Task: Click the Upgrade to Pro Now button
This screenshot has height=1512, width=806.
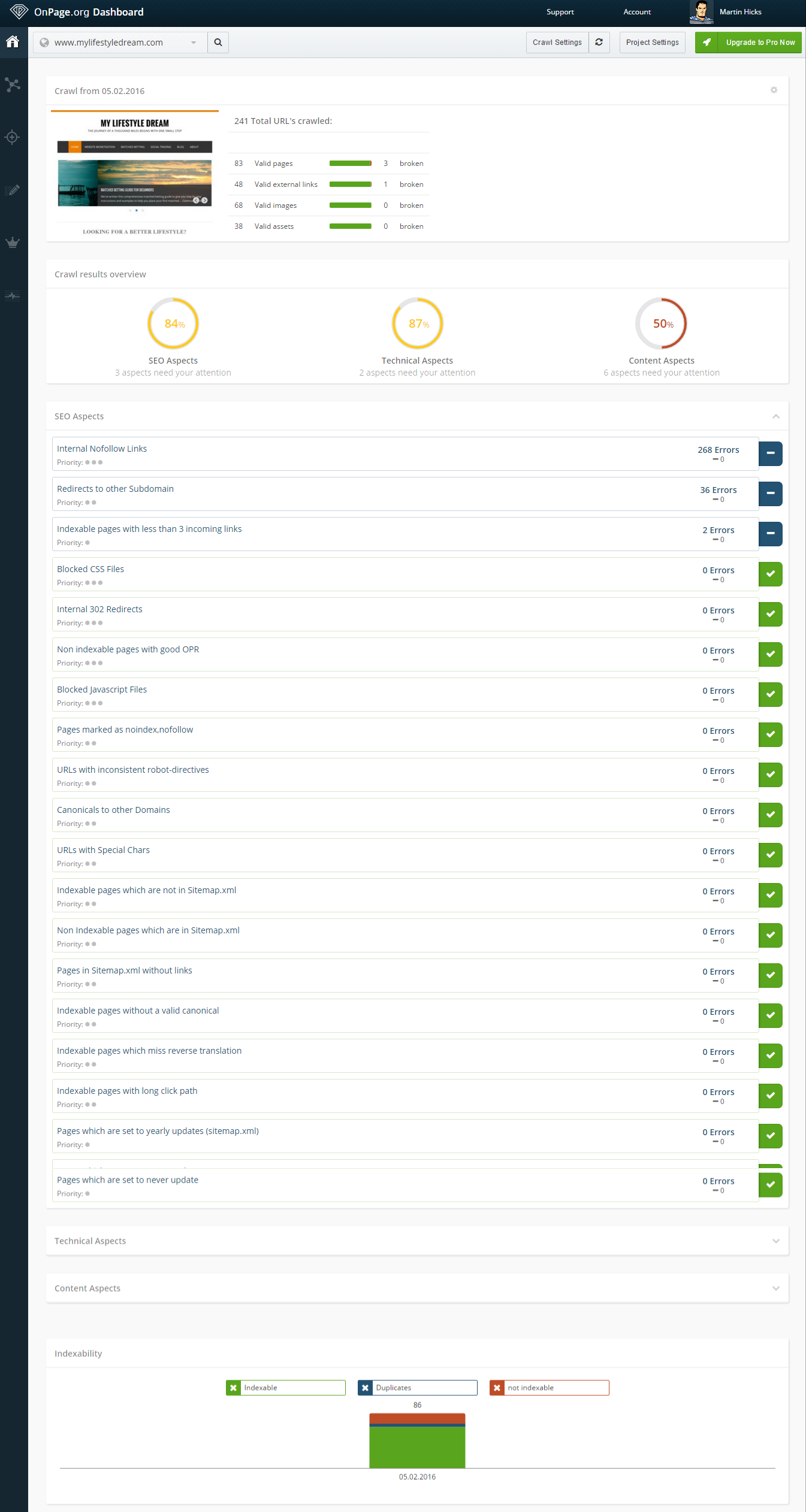Action: pos(748,43)
